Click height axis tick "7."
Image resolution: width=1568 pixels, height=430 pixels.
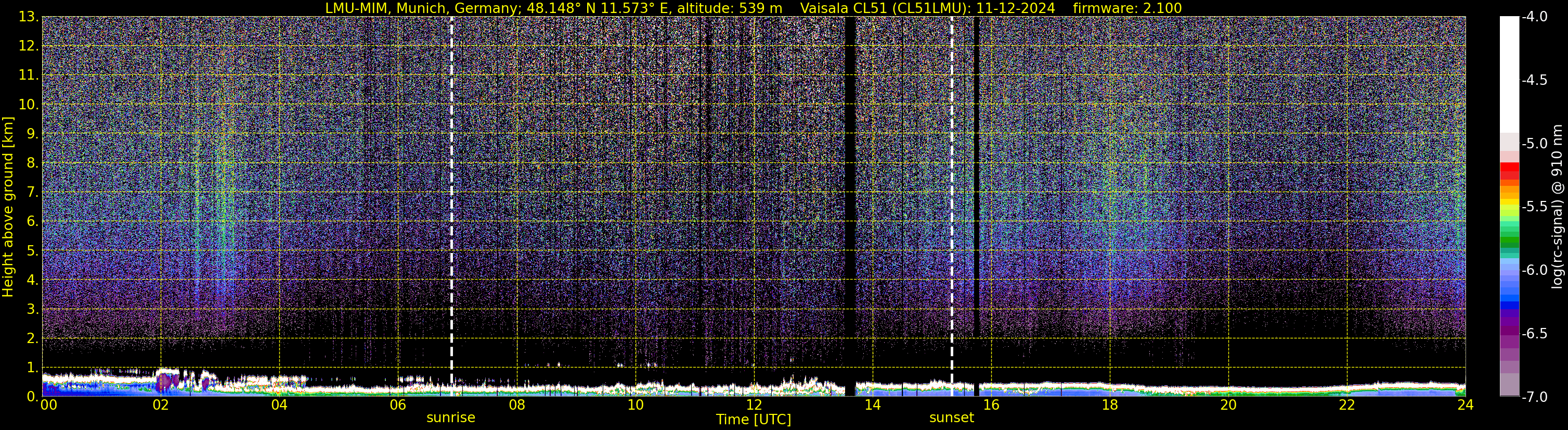click(x=33, y=193)
